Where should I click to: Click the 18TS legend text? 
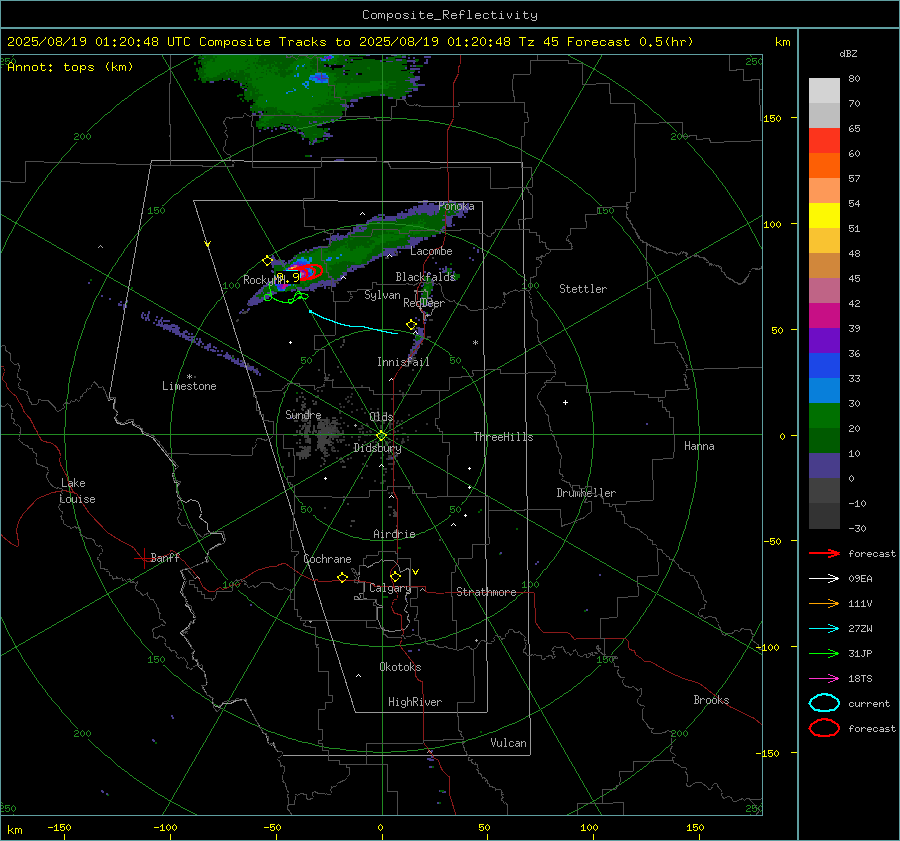coord(860,679)
